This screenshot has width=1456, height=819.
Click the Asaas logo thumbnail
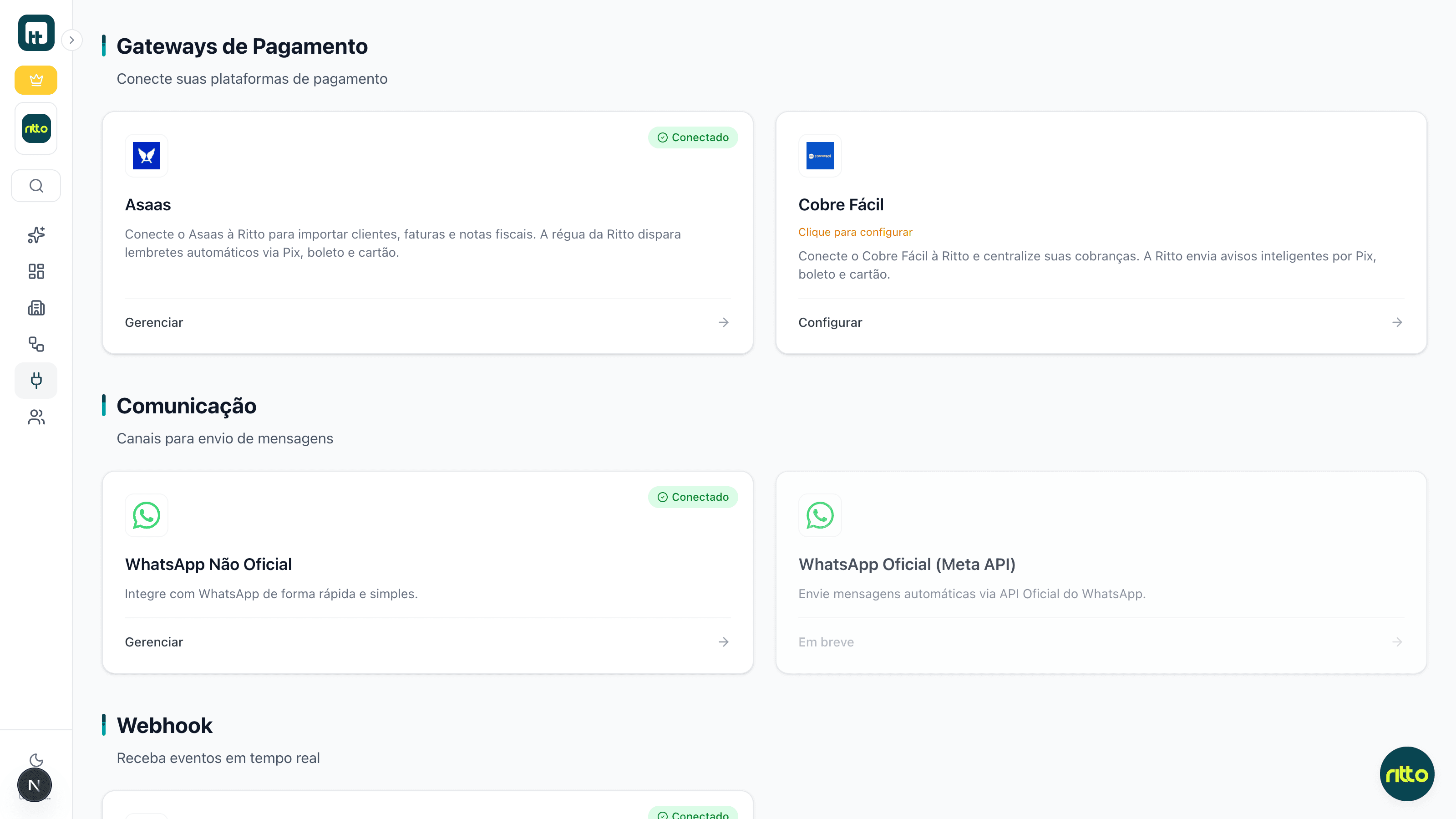coord(147,155)
